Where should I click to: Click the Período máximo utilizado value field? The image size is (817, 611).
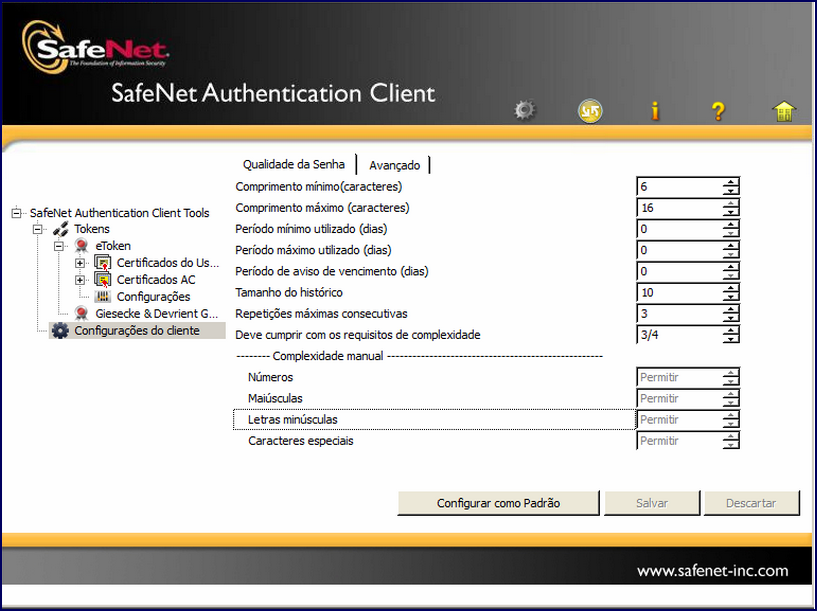[679, 250]
